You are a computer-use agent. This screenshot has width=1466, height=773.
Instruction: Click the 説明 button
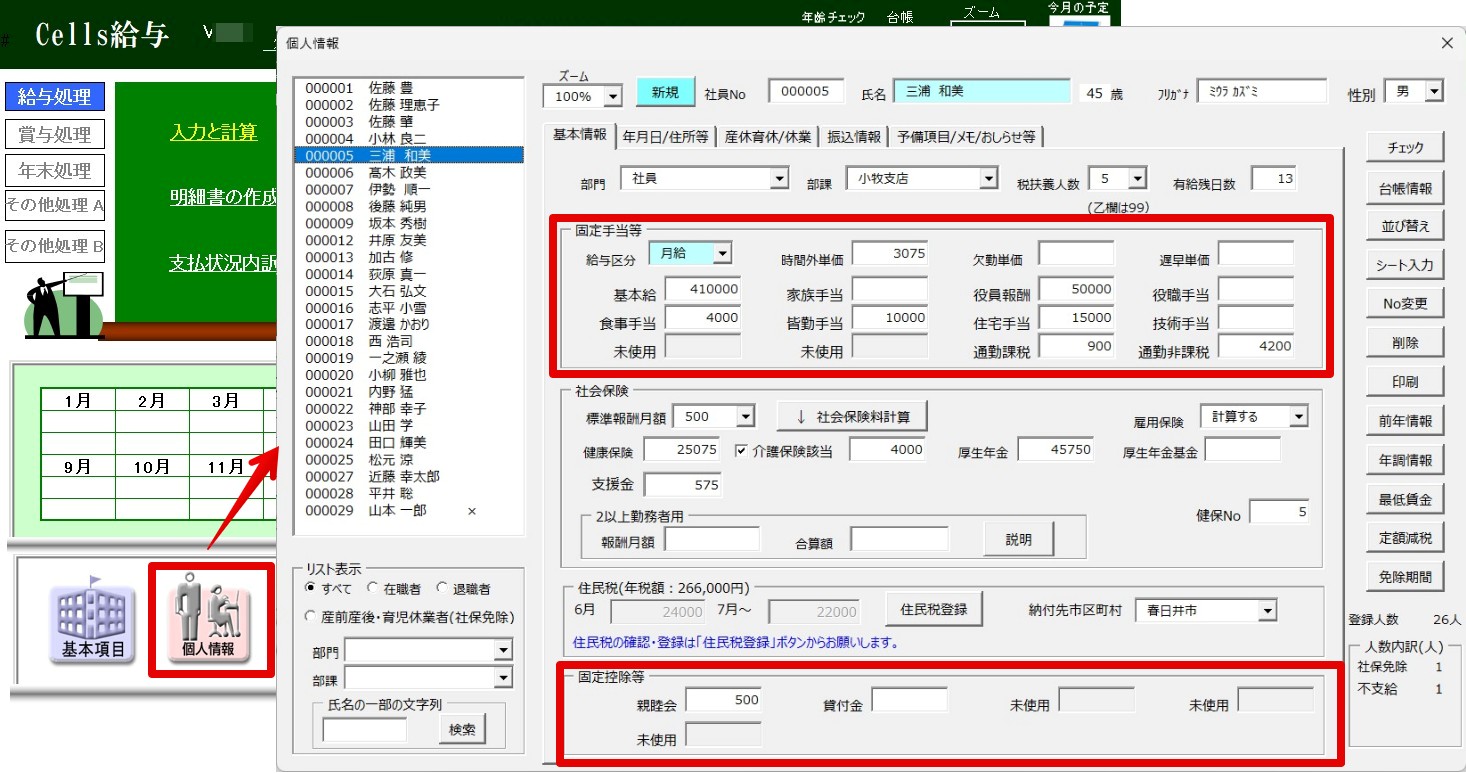pos(1018,540)
